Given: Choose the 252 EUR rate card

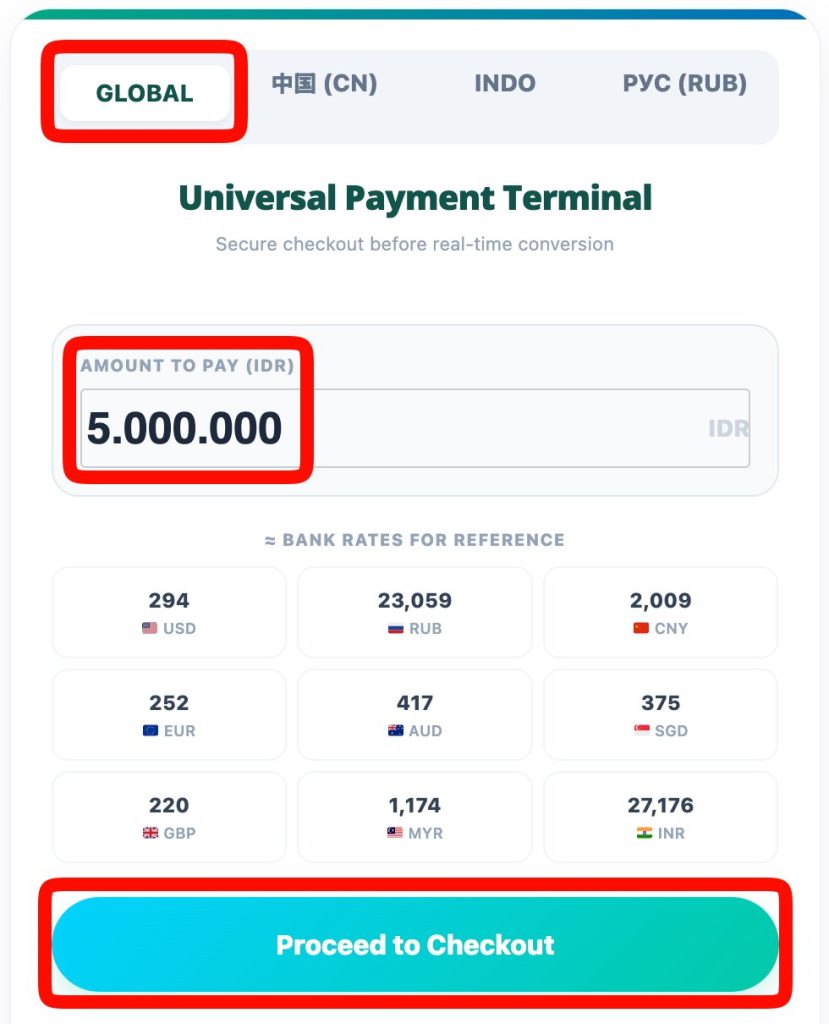Looking at the screenshot, I should point(169,714).
